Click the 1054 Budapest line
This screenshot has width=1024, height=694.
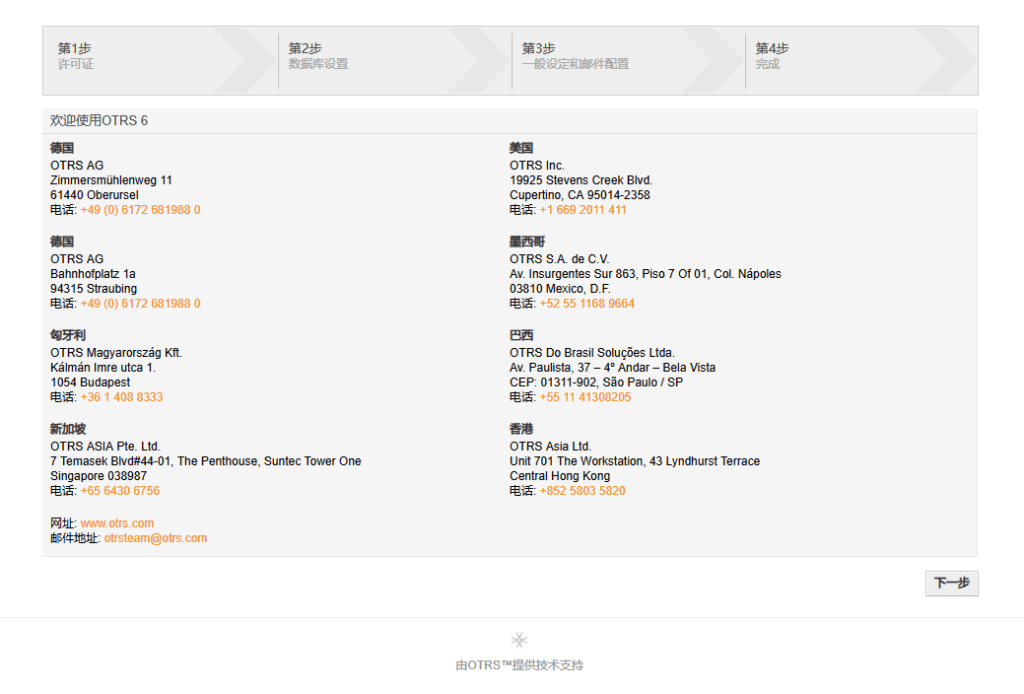click(x=90, y=383)
